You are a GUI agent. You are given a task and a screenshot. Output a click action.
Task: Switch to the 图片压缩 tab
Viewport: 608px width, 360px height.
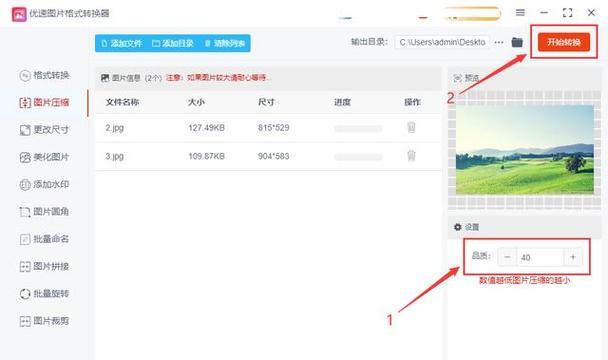[44, 102]
